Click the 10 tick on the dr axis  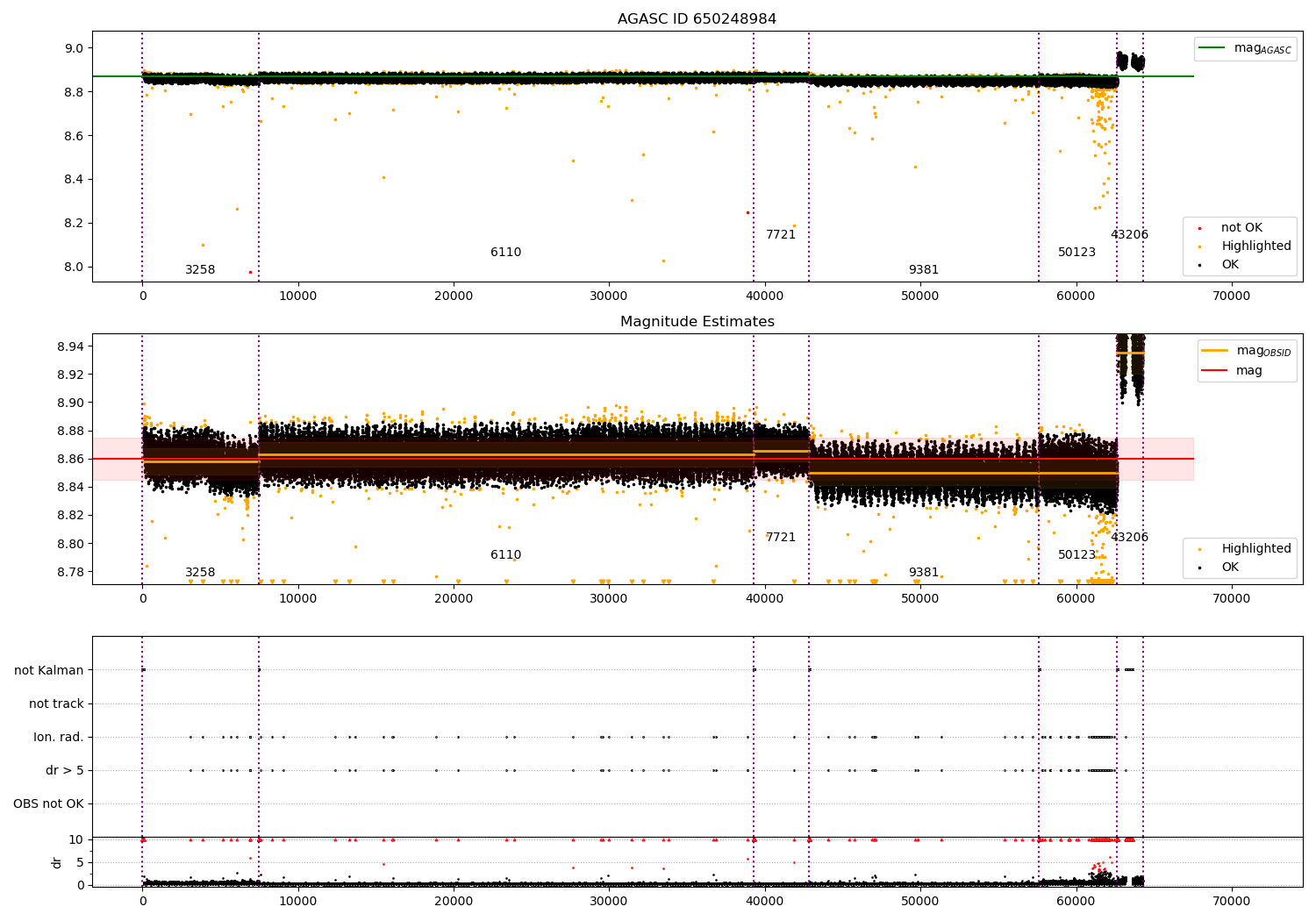76,840
